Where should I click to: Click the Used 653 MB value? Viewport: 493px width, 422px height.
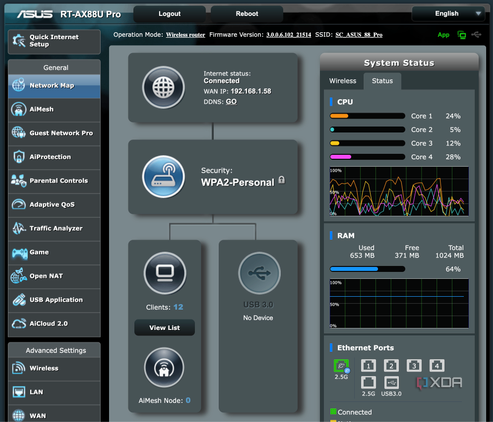click(x=362, y=256)
